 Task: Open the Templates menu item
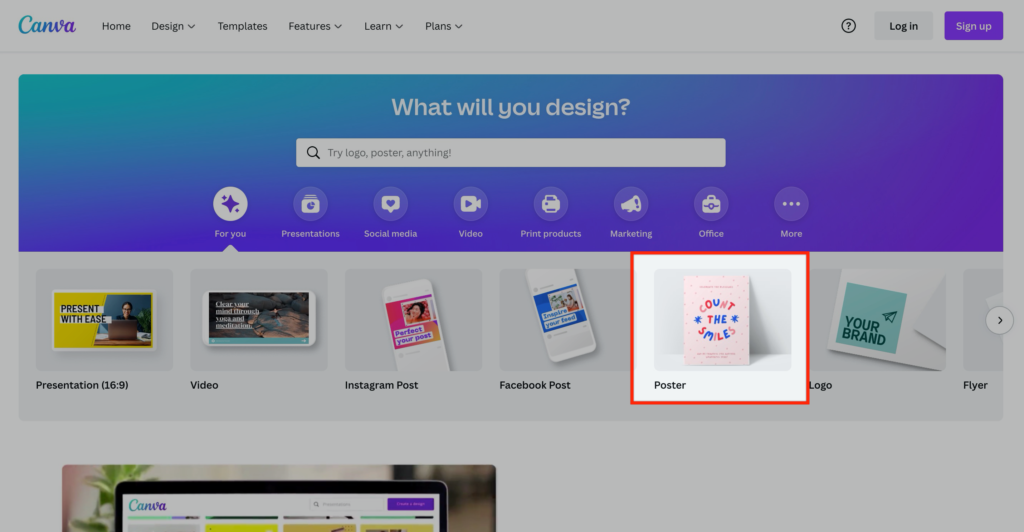242,26
